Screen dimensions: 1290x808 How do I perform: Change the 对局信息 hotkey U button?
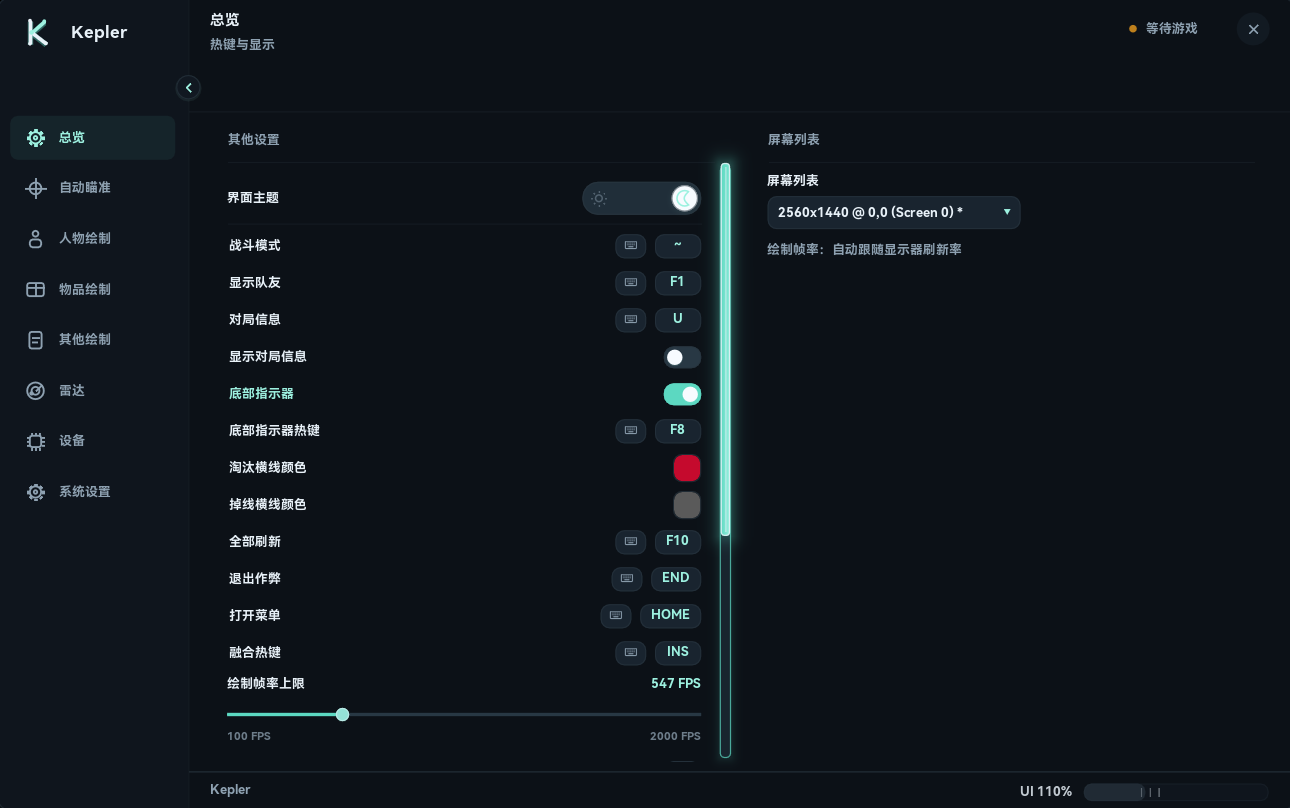[x=677, y=319]
